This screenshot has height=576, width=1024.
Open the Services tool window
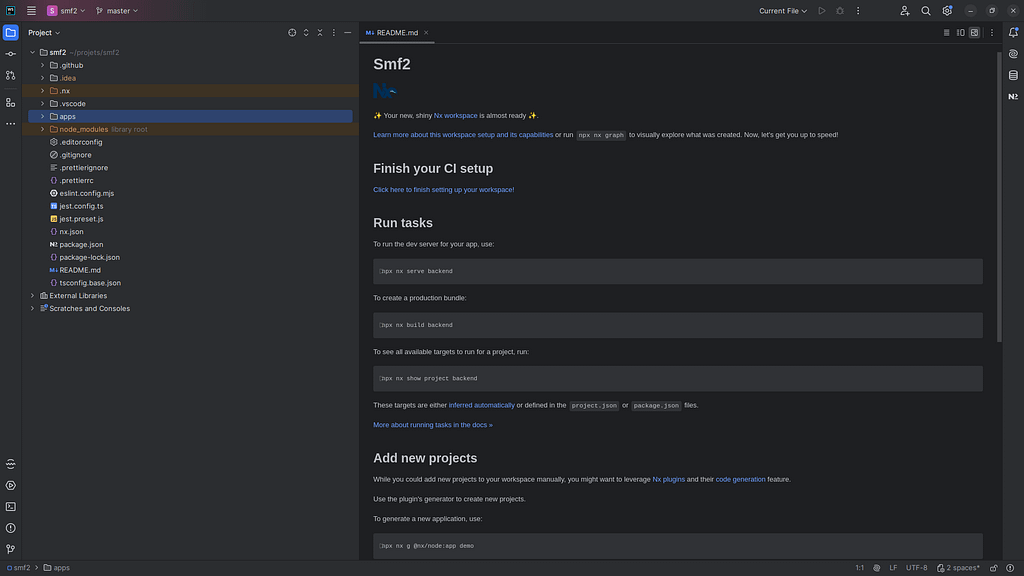tap(10, 485)
